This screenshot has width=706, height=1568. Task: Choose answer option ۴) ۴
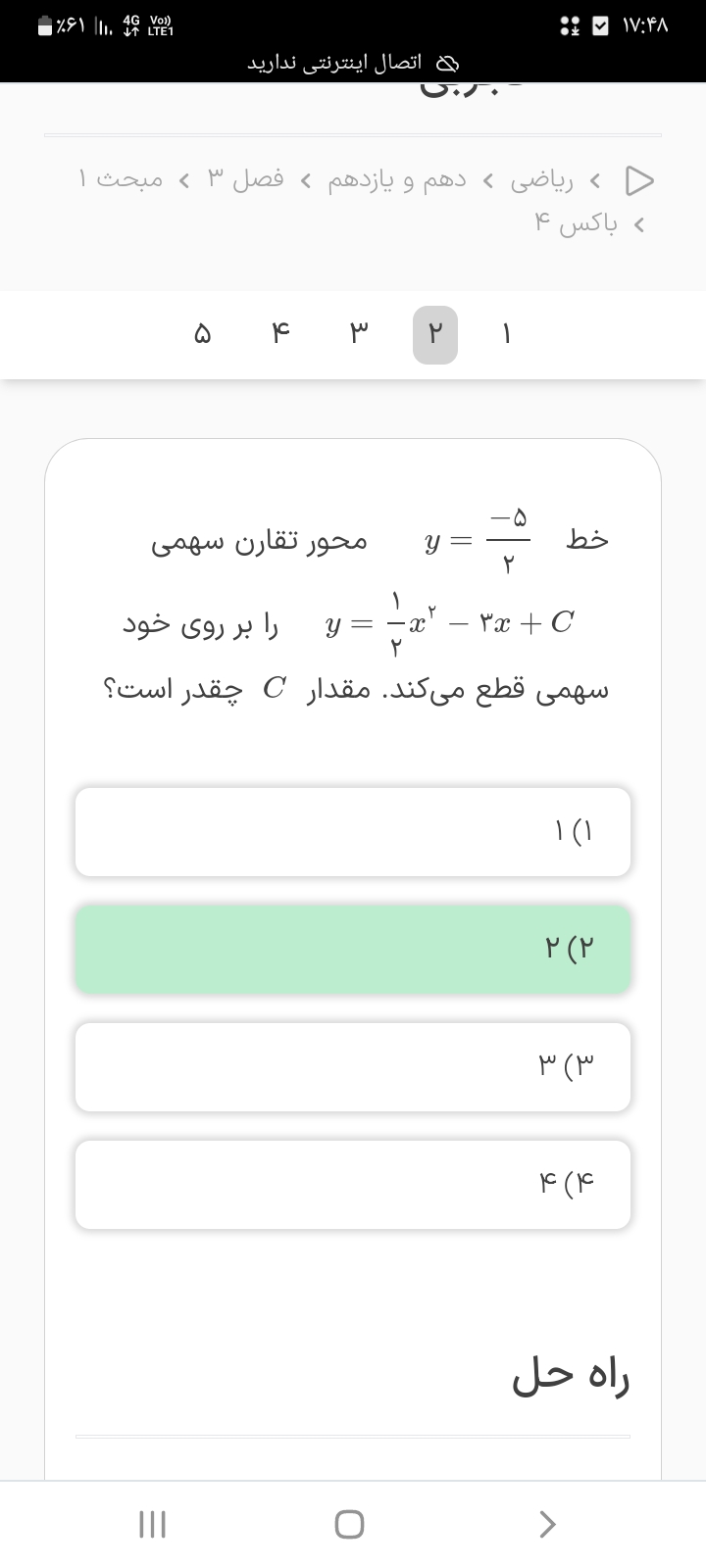pyautogui.click(x=353, y=1184)
